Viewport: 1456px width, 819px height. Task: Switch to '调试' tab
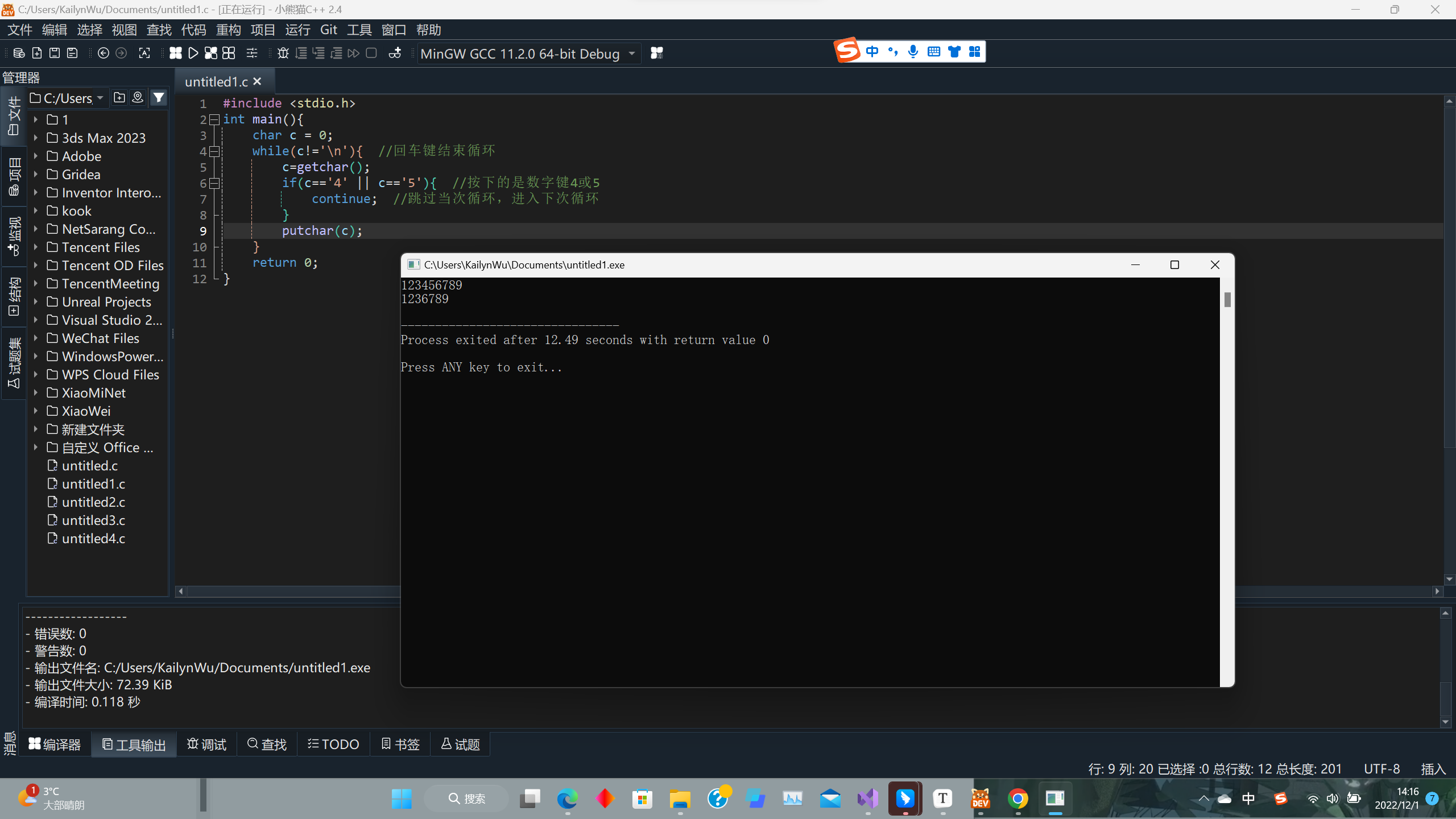click(x=207, y=744)
